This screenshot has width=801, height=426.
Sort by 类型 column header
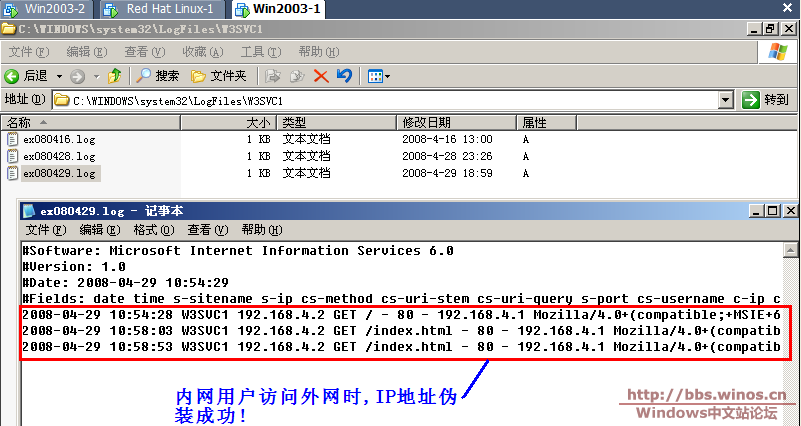tap(336, 123)
